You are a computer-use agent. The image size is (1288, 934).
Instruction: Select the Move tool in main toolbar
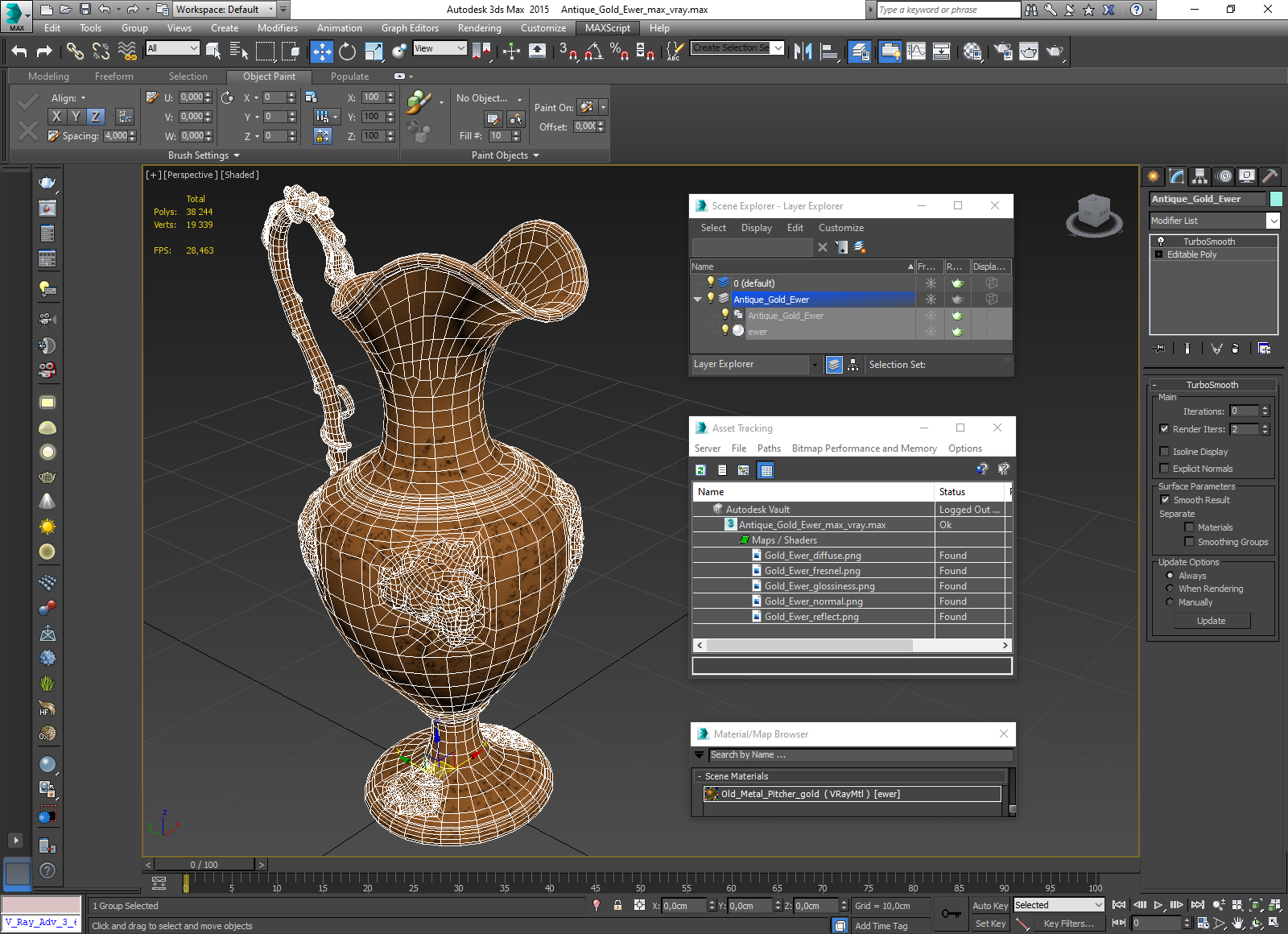coord(321,52)
